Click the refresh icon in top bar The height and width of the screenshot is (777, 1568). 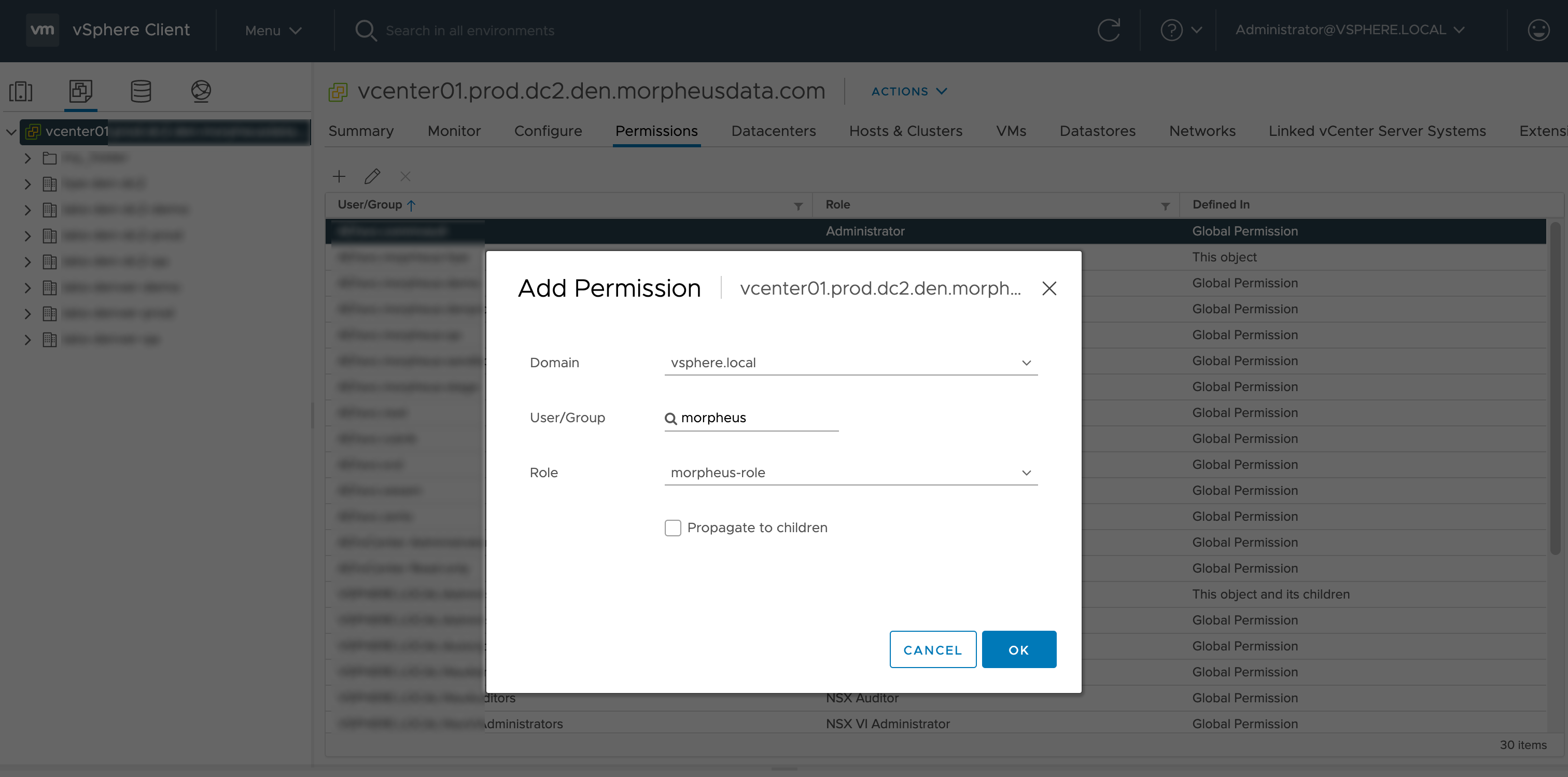(1109, 30)
